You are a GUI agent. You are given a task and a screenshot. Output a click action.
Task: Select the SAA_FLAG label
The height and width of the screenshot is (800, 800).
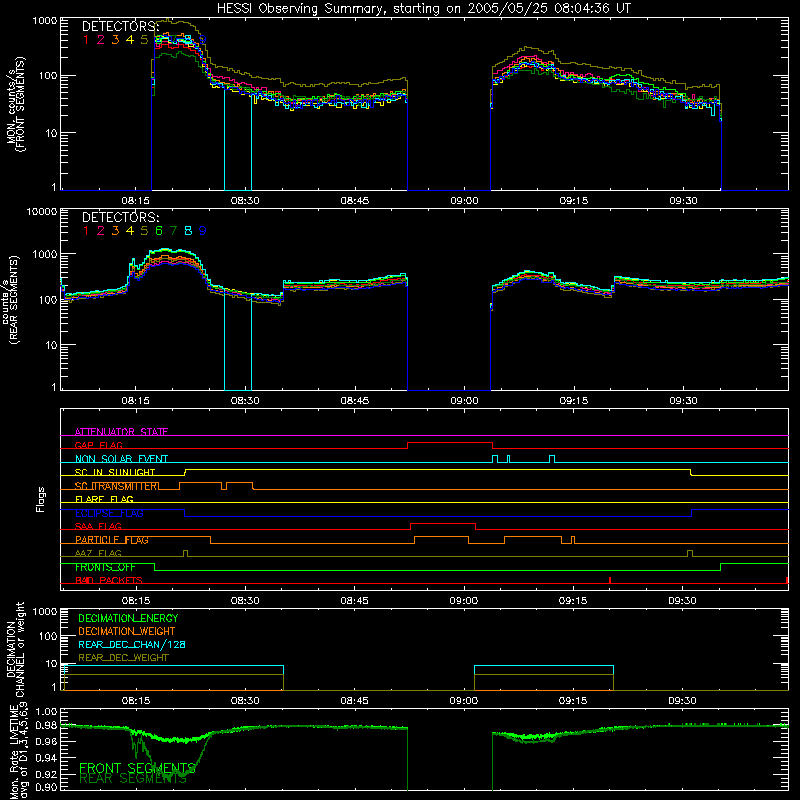click(x=98, y=526)
